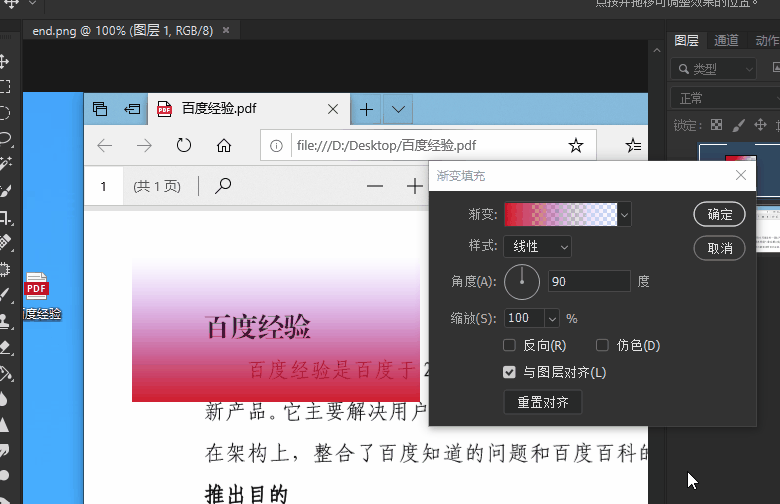Open the browser tab list chevron
The image size is (780, 504).
(x=398, y=109)
